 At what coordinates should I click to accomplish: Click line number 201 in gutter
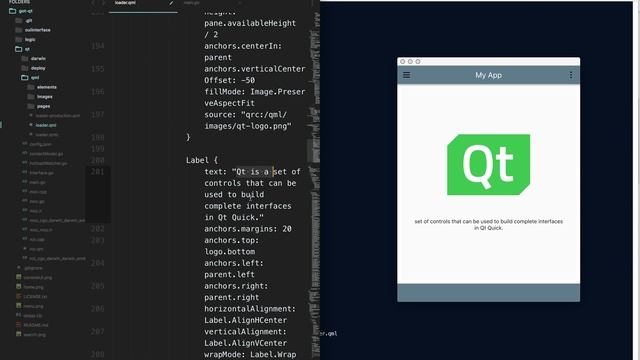(97, 172)
